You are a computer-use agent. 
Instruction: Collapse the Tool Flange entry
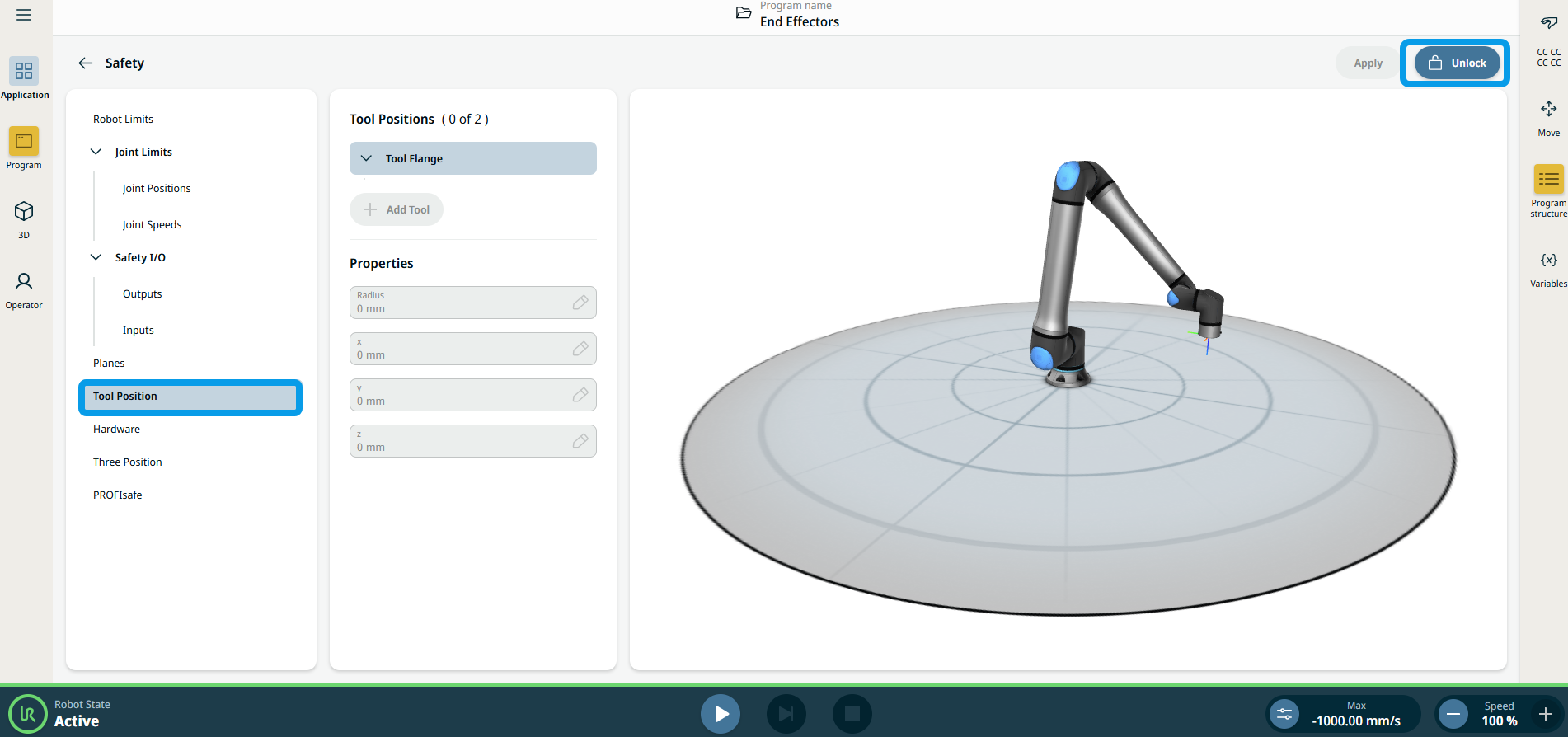(367, 158)
